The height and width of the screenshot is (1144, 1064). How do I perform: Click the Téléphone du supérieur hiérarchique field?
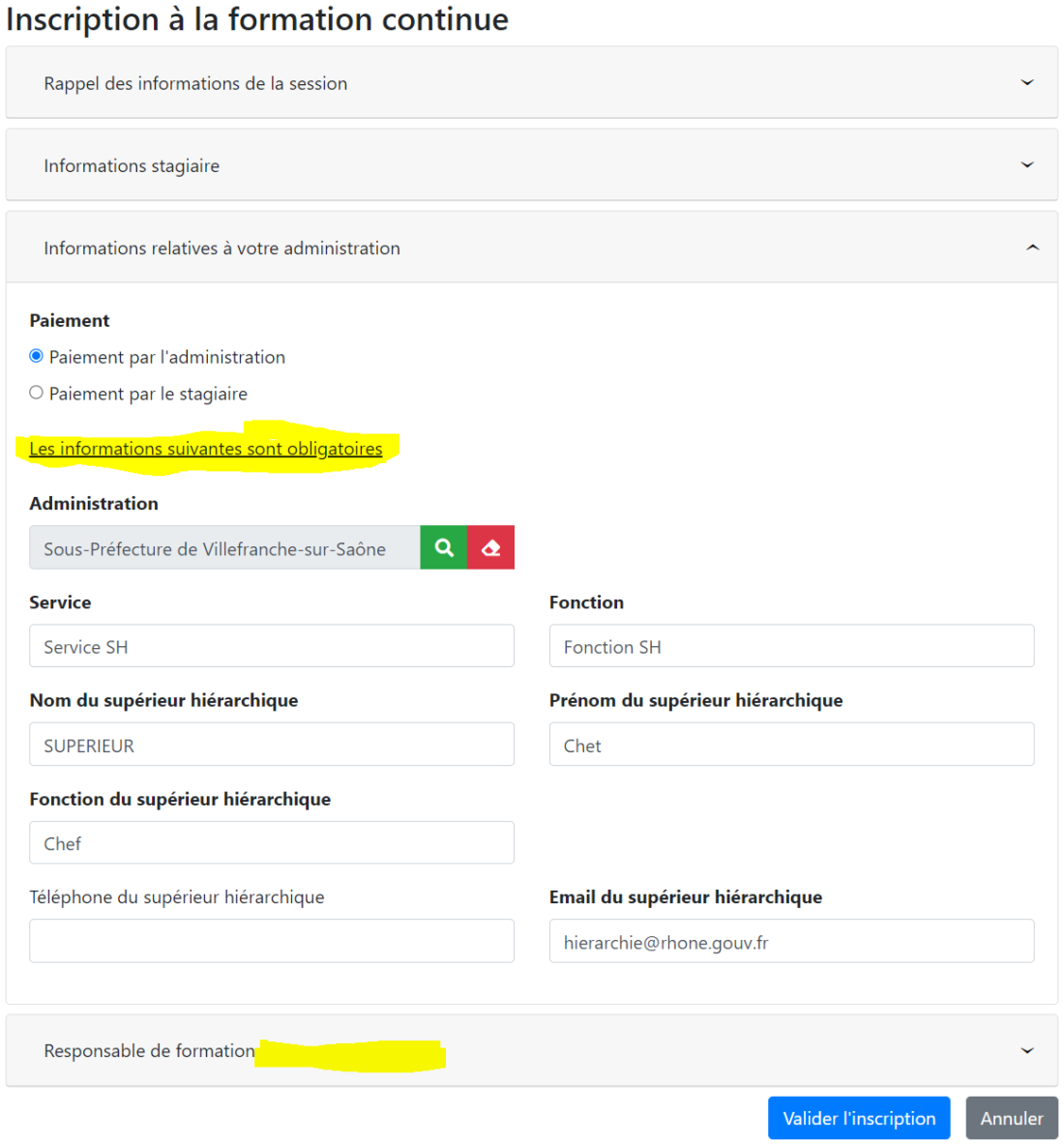pos(271,940)
